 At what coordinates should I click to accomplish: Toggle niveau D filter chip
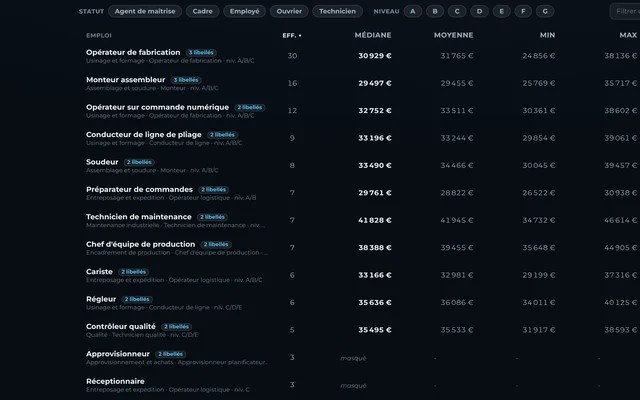click(479, 11)
